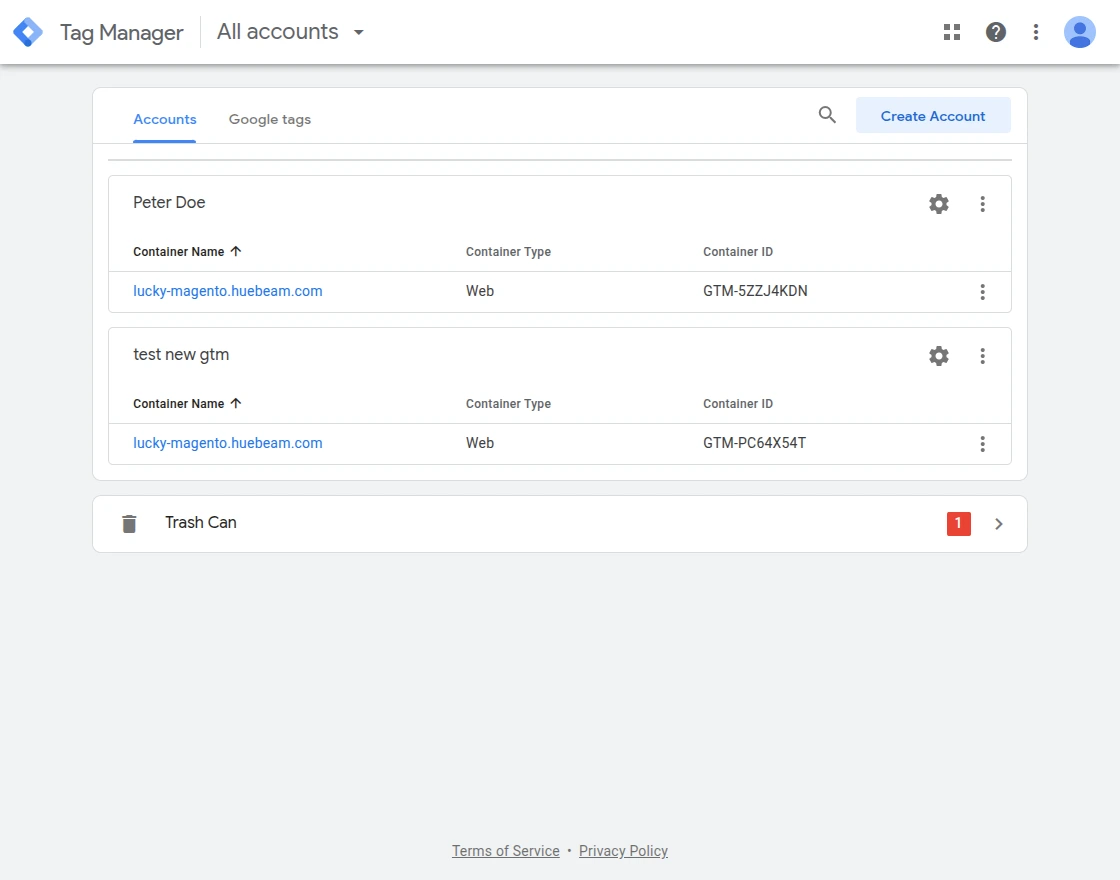The height and width of the screenshot is (880, 1120).
Task: Select the GTM-5ZZJ4KDN container ID text
Action: click(x=755, y=291)
